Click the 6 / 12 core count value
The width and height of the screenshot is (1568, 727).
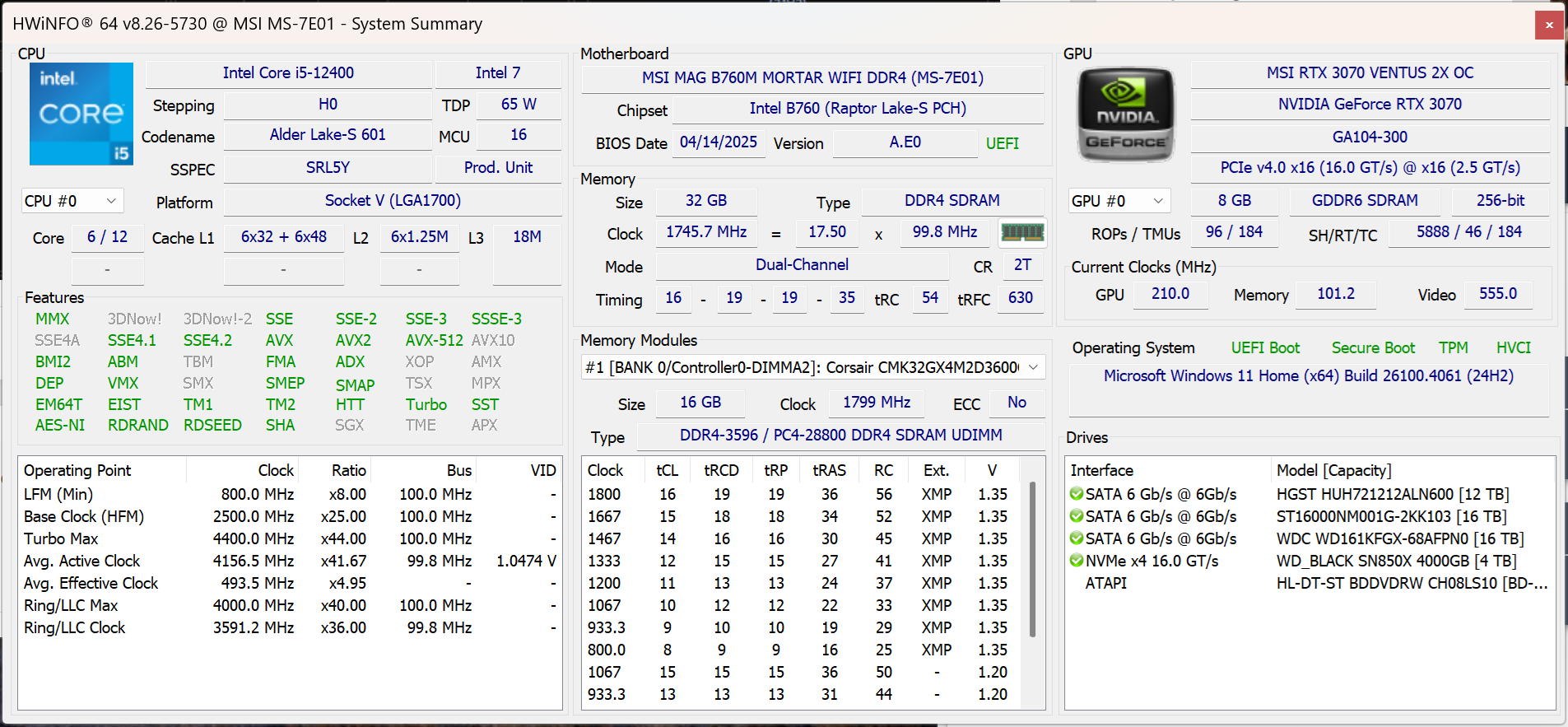[x=107, y=237]
